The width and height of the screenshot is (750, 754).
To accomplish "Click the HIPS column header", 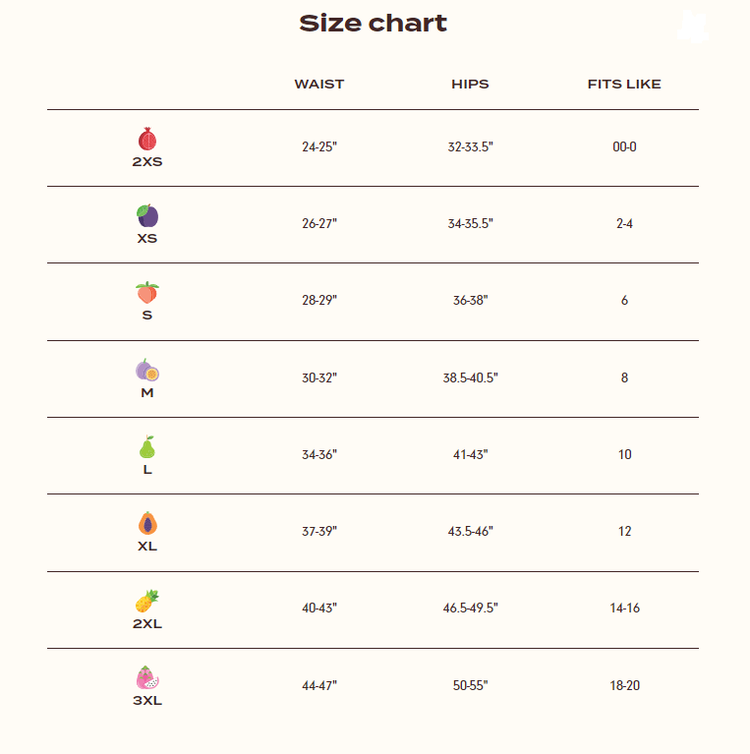I will 470,84.
